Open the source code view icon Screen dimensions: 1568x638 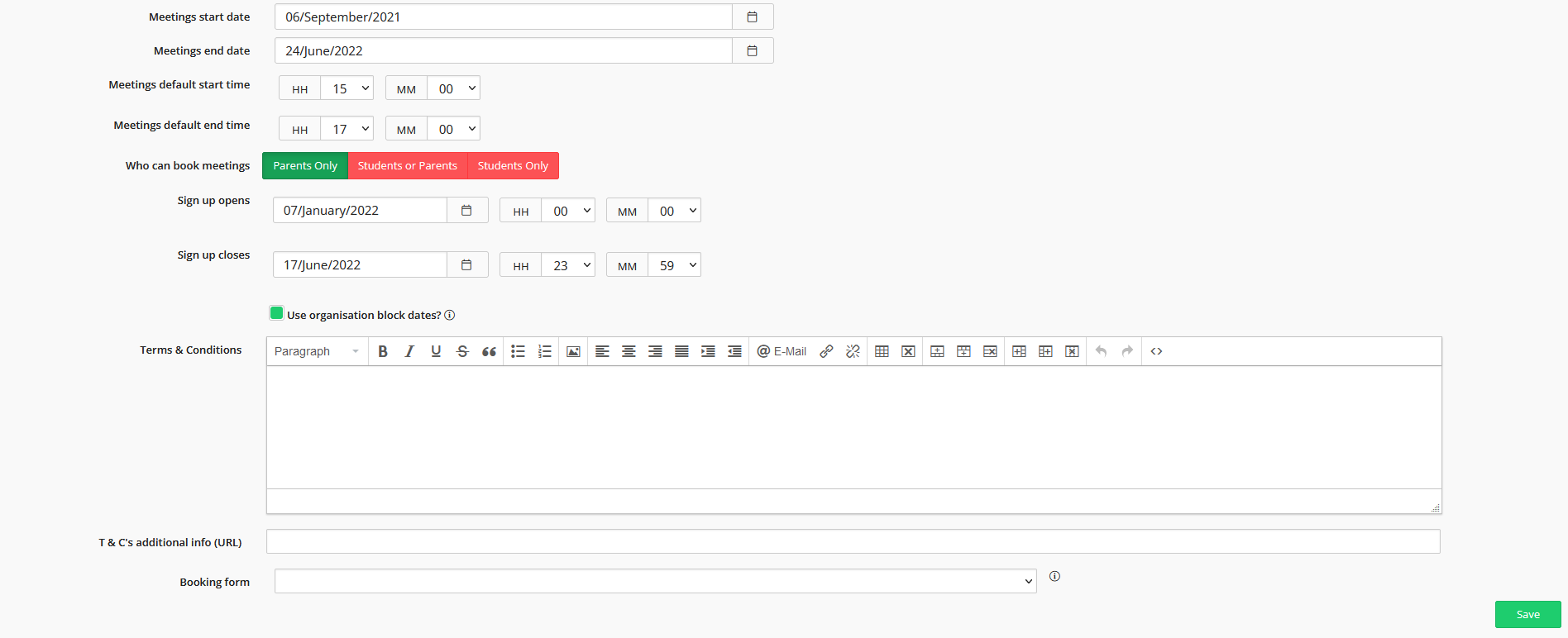1156,351
